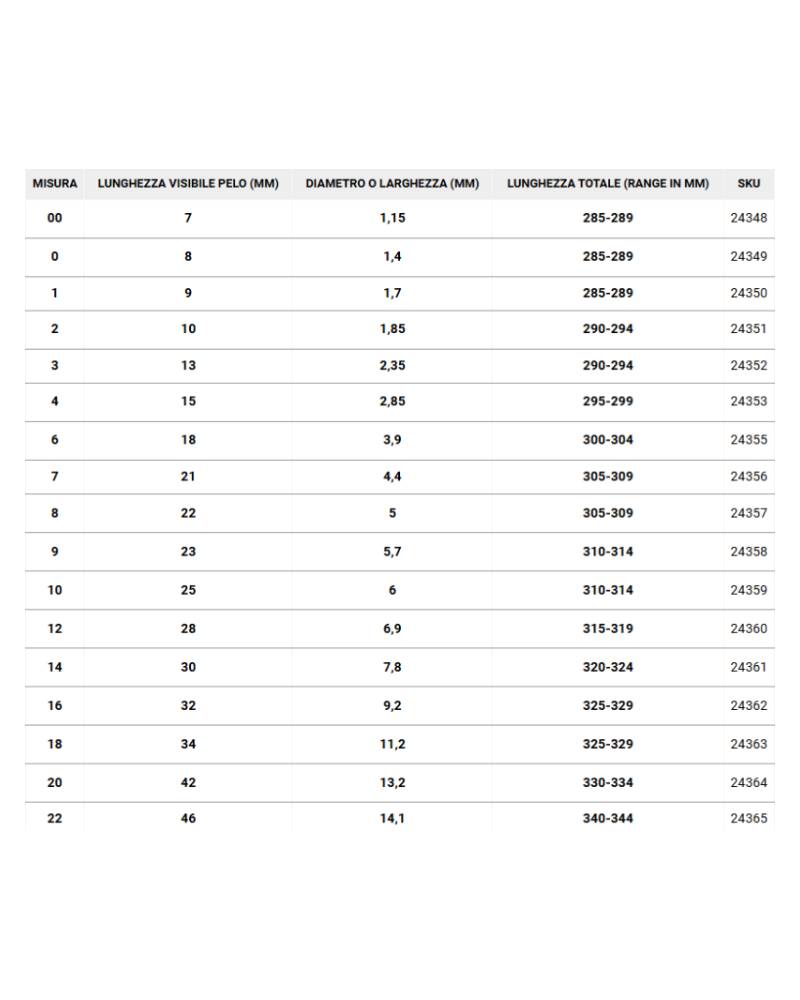Click the diameter value 9,2

point(392,706)
